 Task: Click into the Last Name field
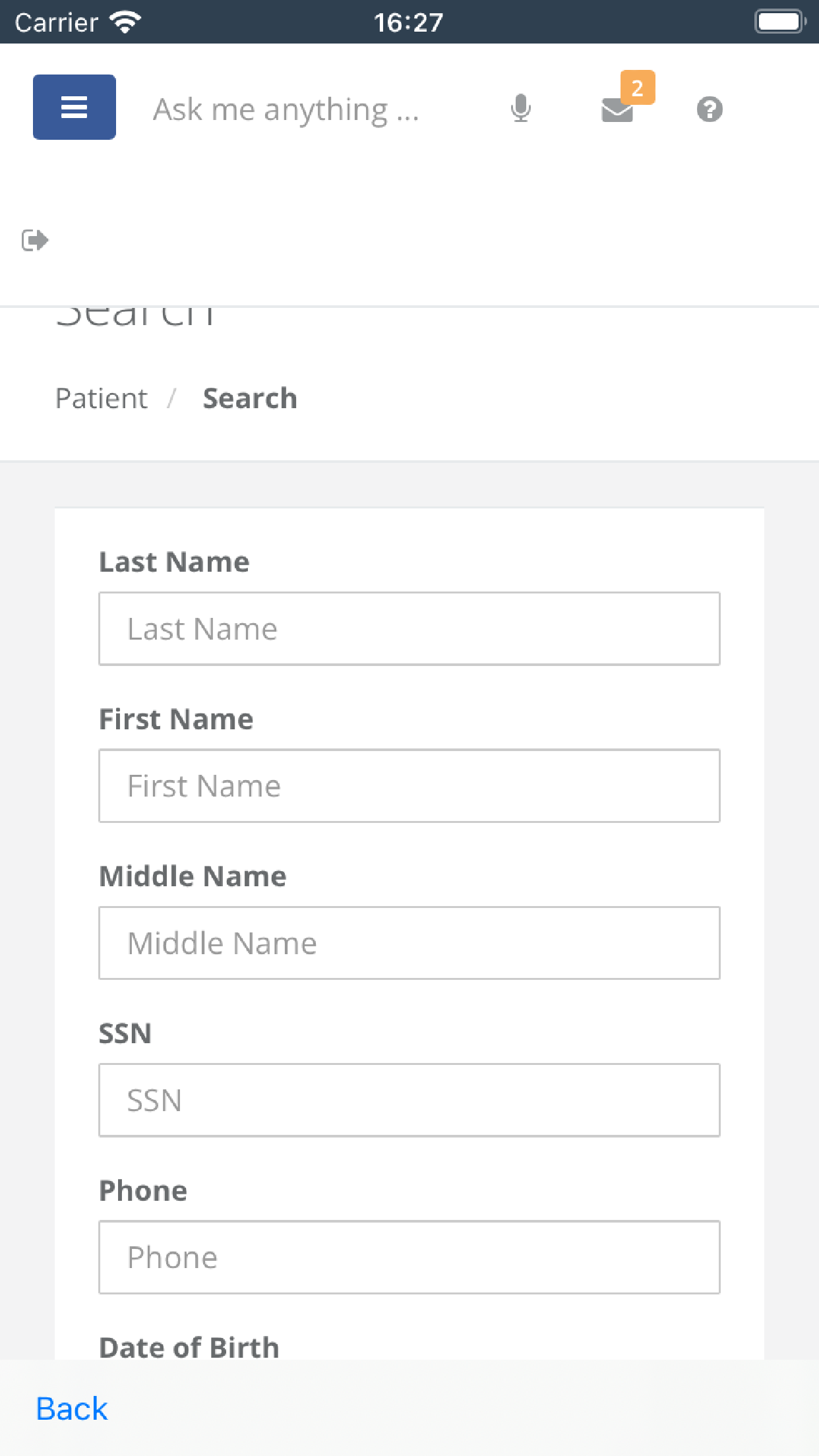pyautogui.click(x=409, y=628)
